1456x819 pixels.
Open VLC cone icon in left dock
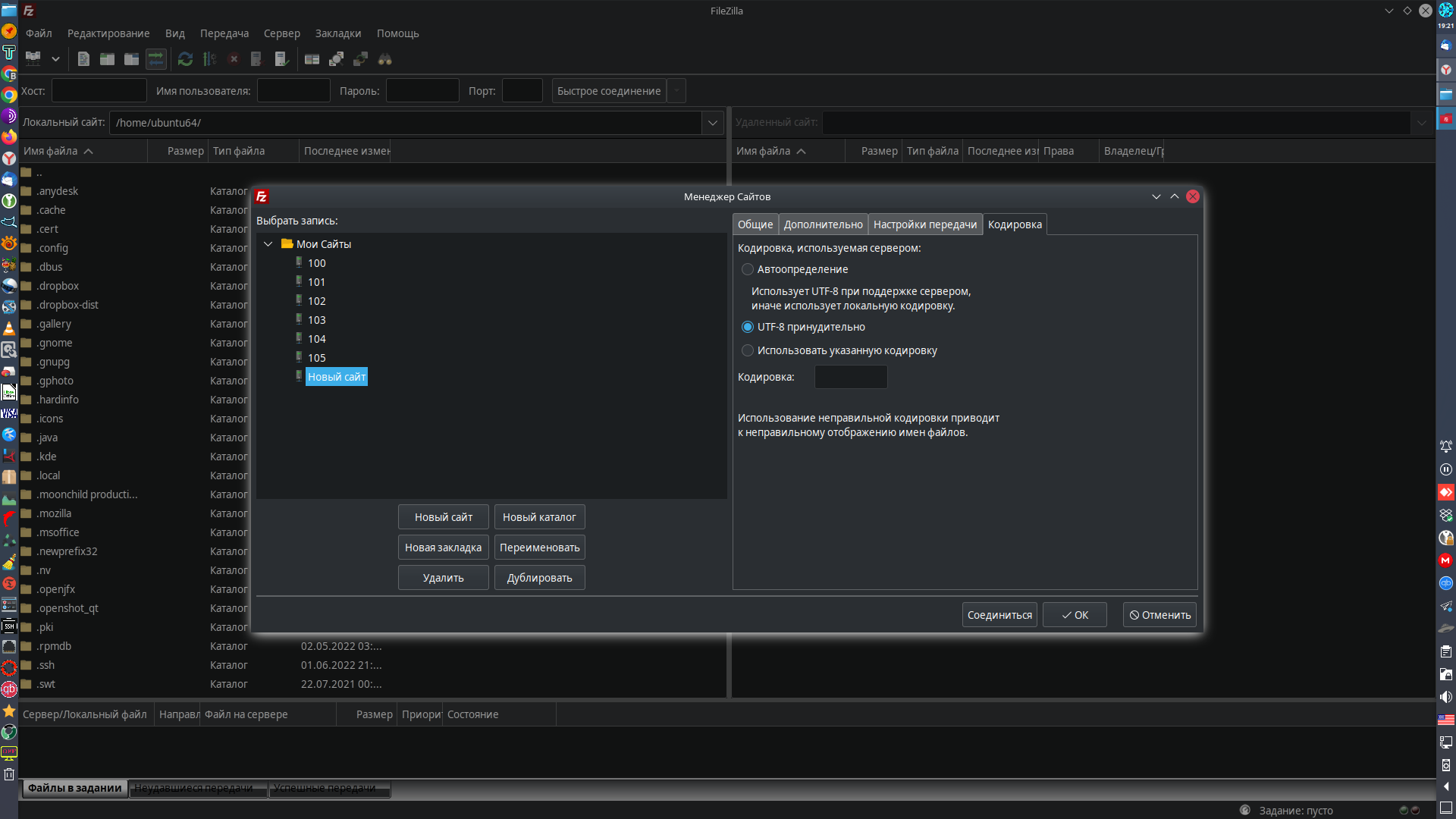click(9, 328)
